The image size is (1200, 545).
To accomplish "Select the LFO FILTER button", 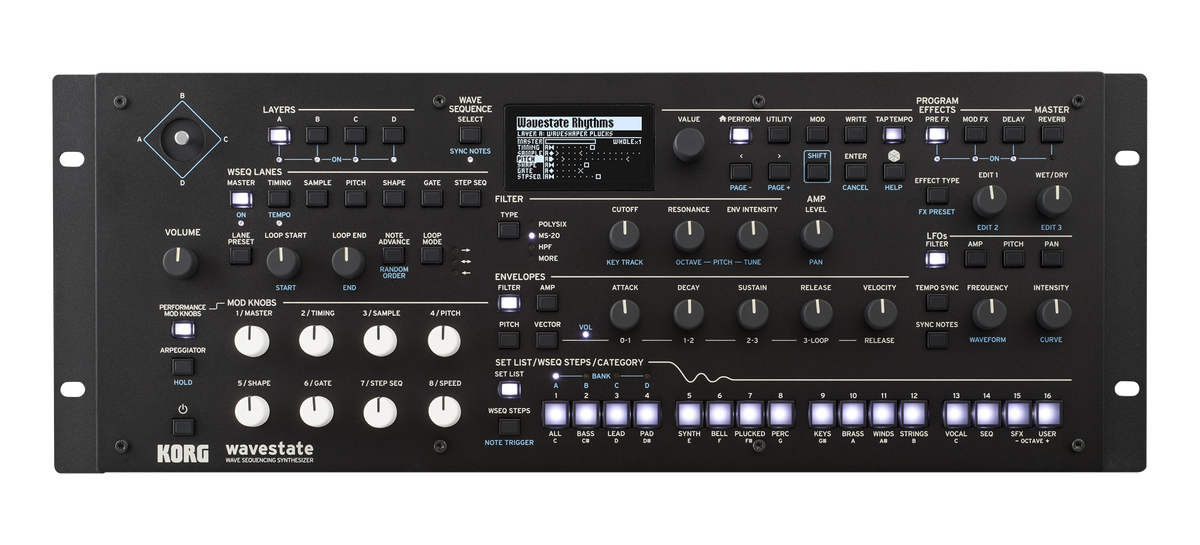I will [x=937, y=259].
